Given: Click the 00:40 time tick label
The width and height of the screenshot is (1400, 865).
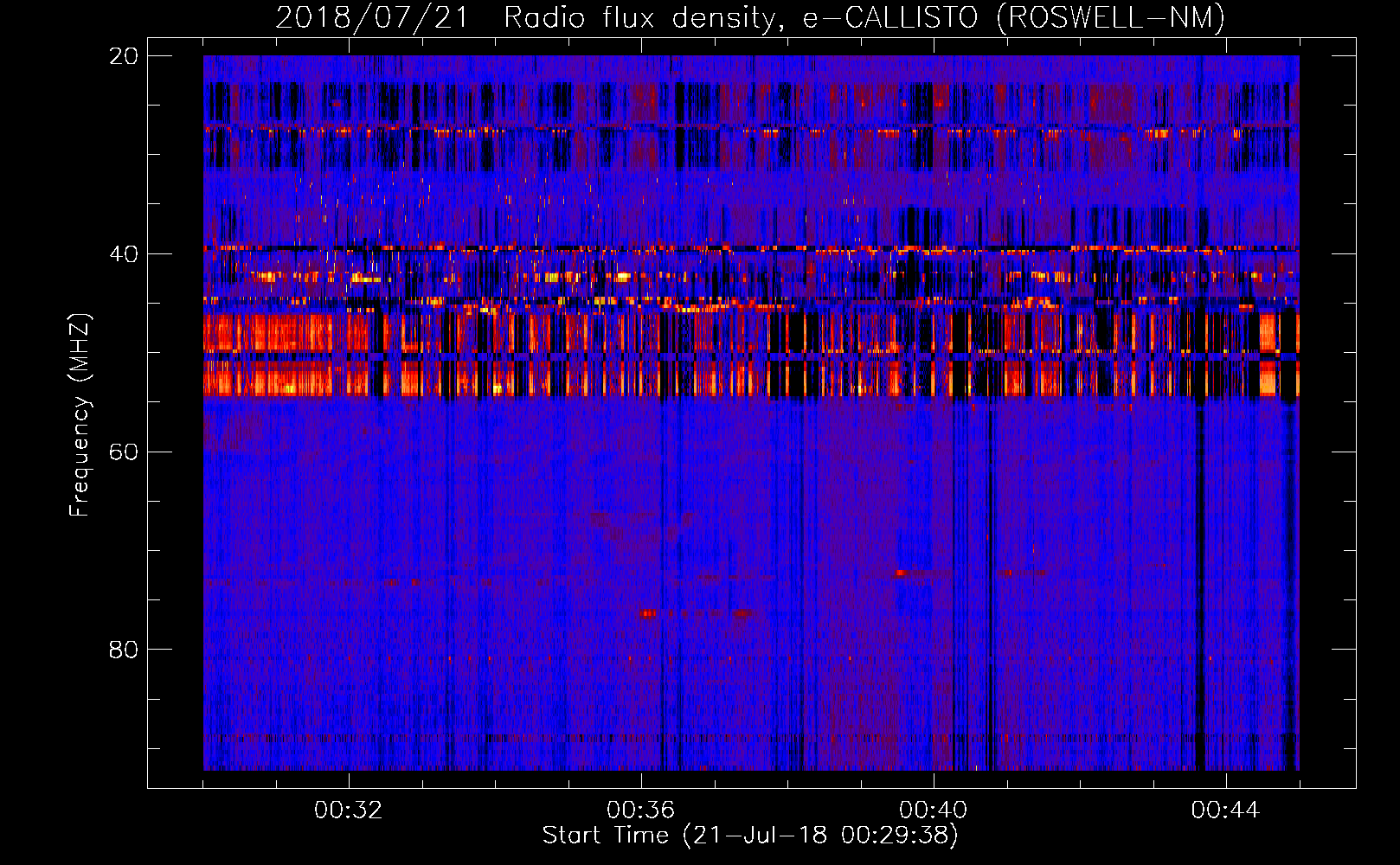Looking at the screenshot, I should click(934, 810).
